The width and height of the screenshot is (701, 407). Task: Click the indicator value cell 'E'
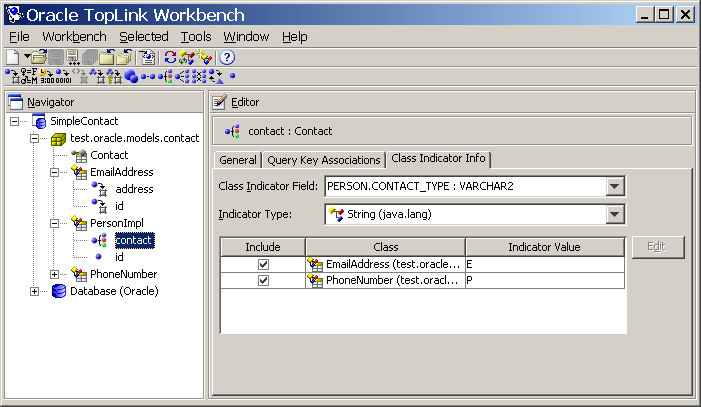545,264
